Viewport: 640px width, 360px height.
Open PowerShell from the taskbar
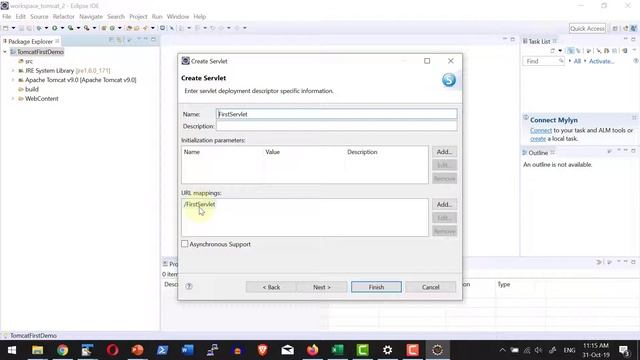click(162, 350)
